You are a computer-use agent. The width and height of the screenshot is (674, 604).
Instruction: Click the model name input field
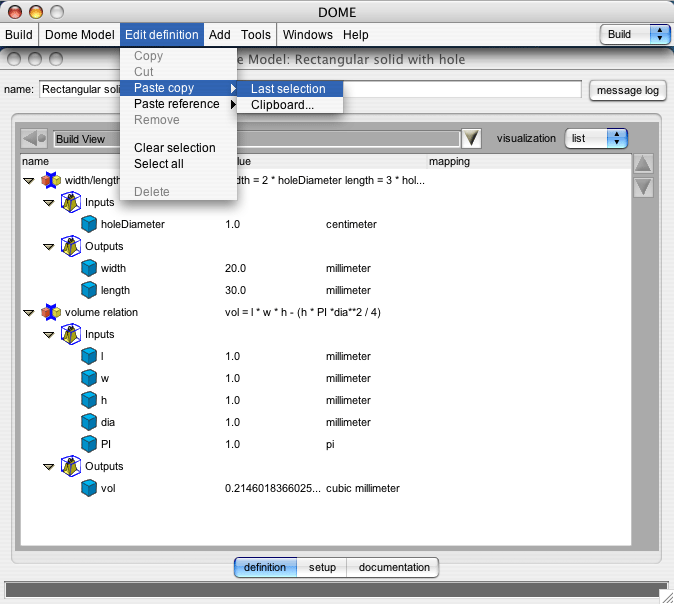pos(310,89)
